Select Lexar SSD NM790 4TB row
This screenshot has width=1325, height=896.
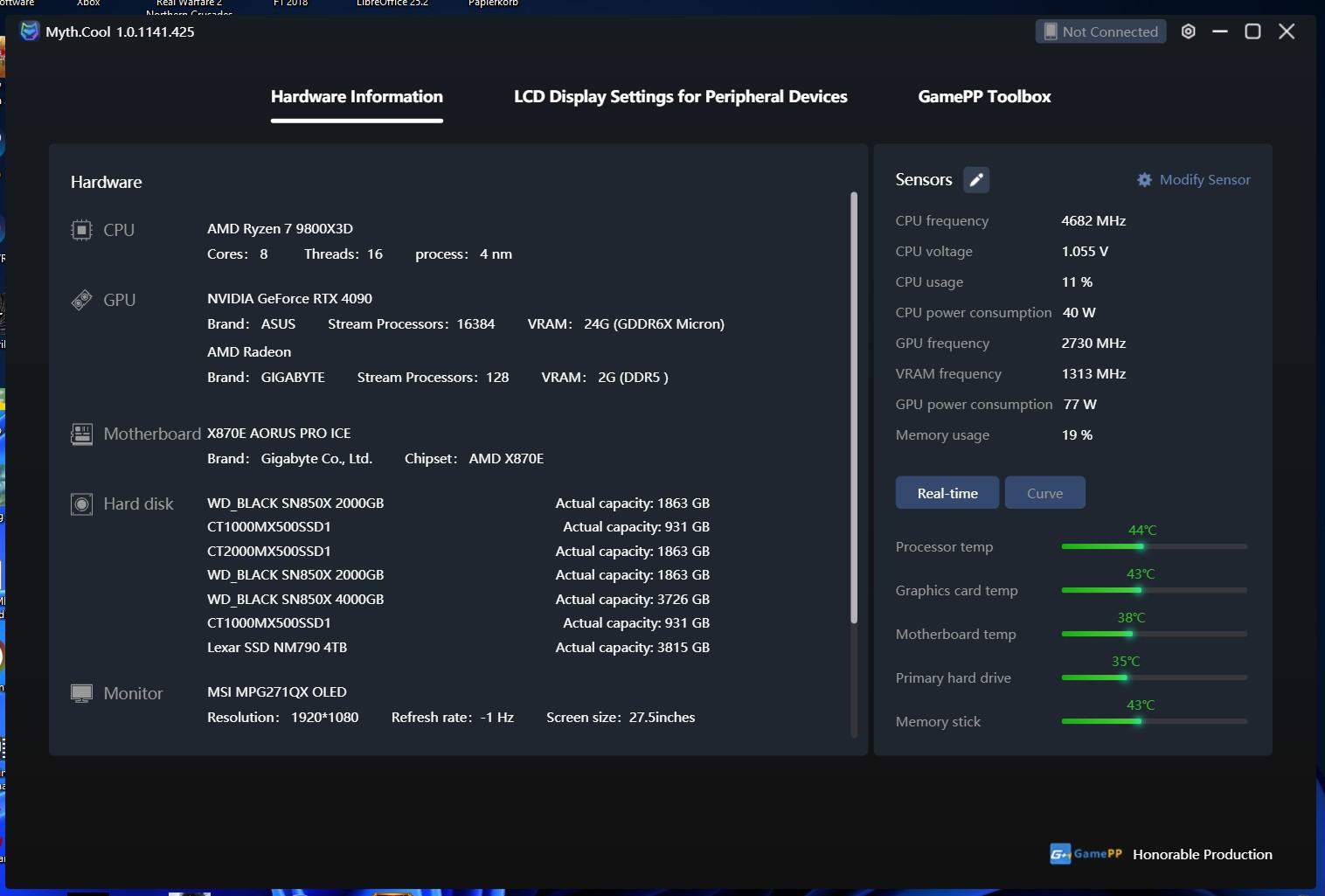[x=458, y=647]
